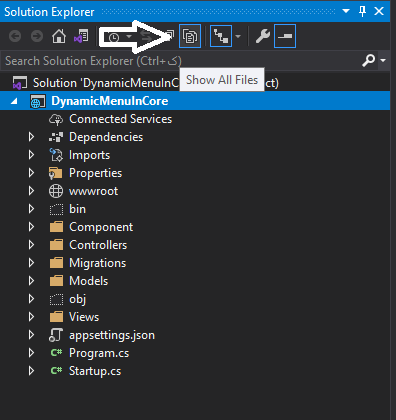Click the wwwroot globe icon

(x=56, y=191)
